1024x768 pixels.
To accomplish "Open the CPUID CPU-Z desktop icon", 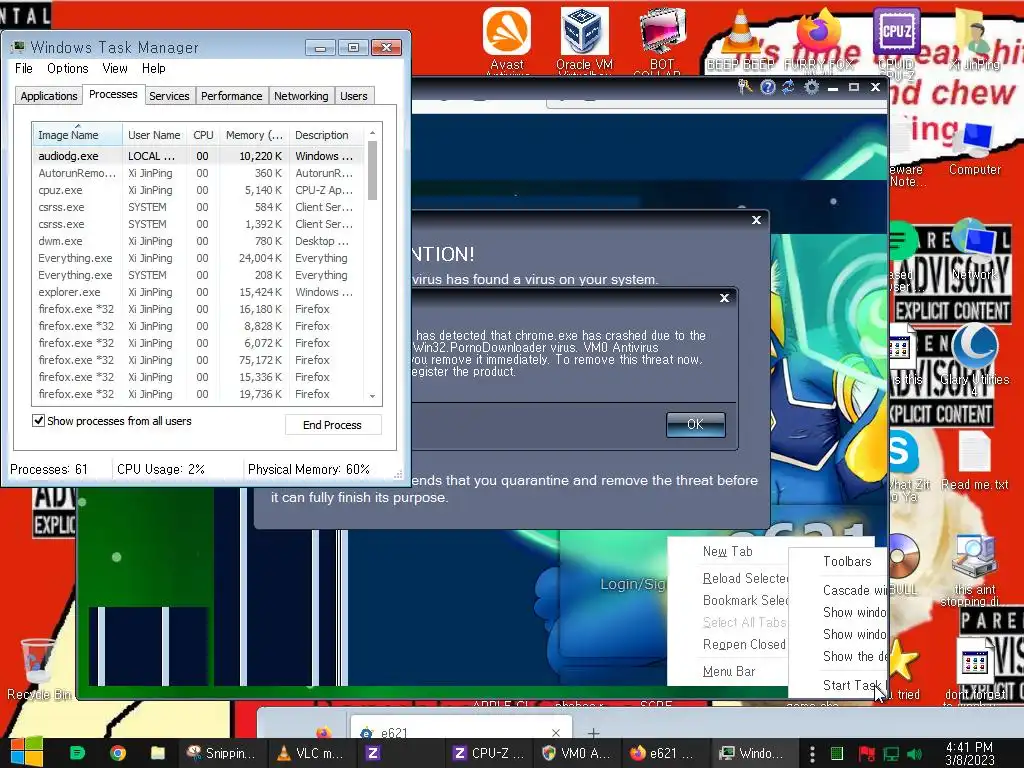I will (896, 39).
